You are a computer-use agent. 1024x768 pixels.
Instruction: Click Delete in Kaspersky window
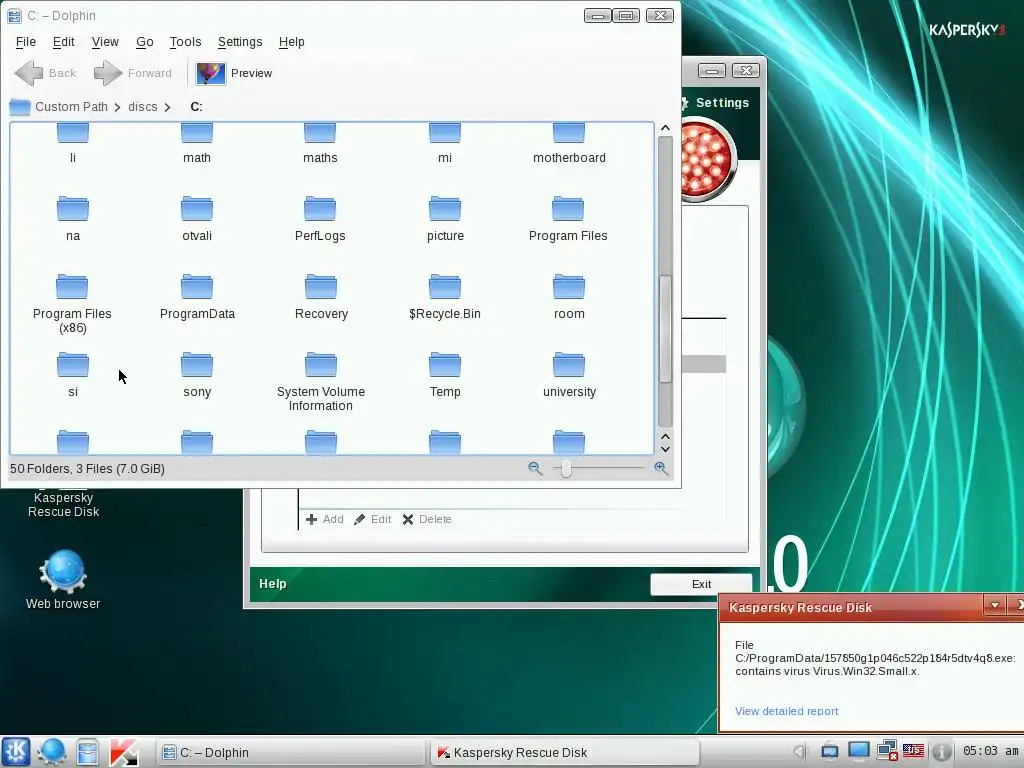pos(427,519)
